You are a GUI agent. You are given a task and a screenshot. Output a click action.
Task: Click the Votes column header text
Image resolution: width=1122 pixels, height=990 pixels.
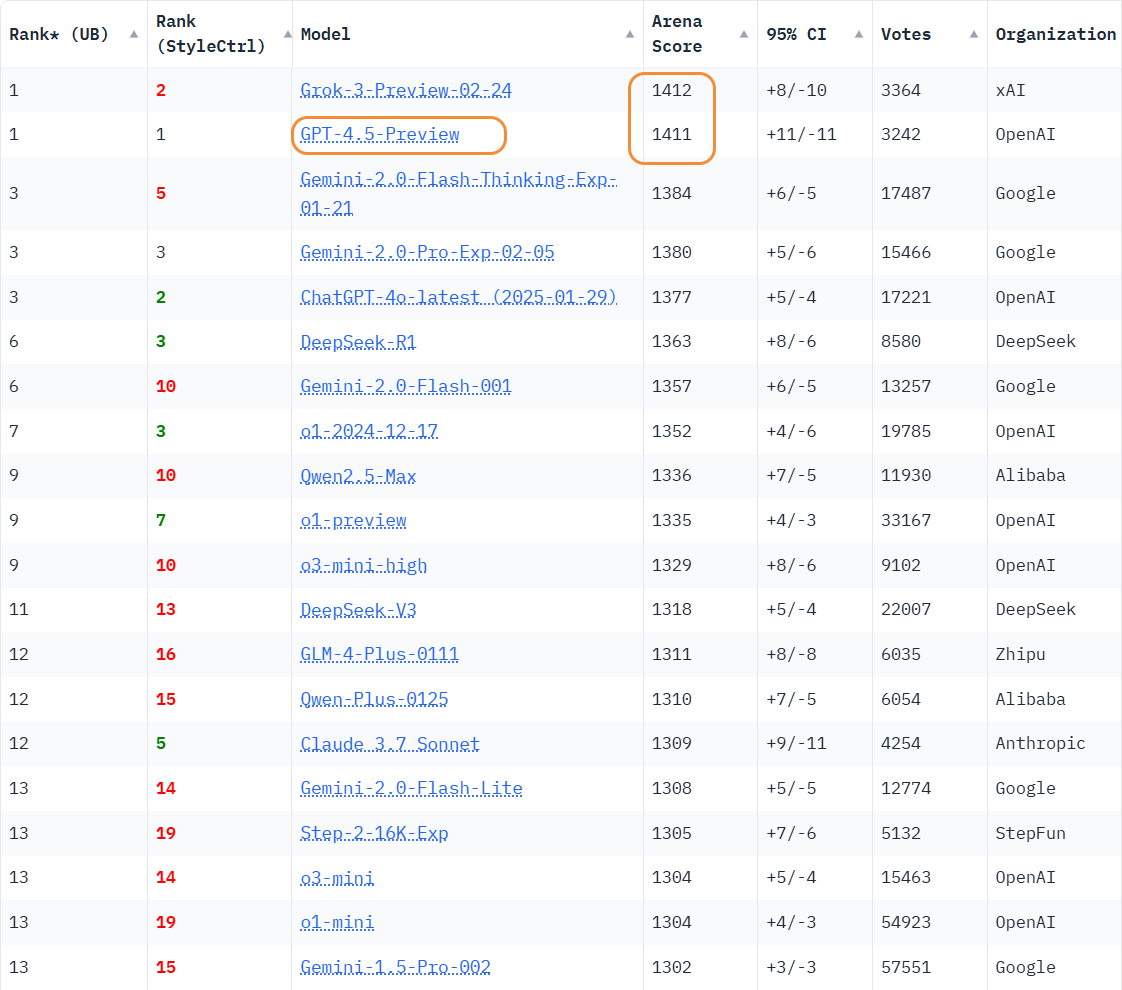tap(906, 34)
